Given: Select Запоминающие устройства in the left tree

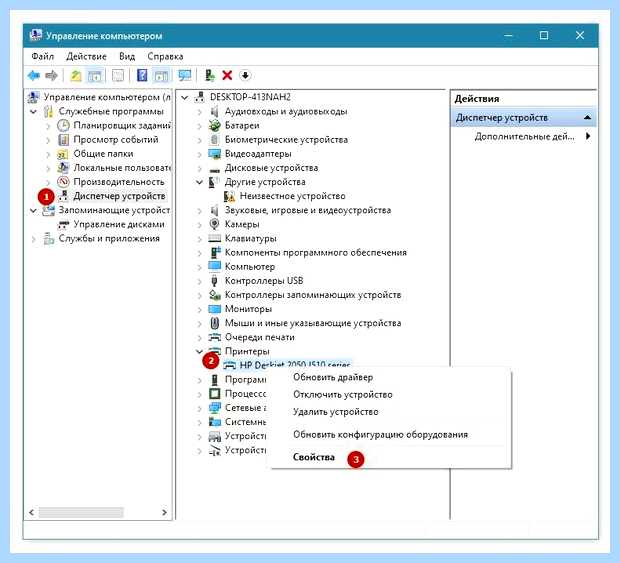Looking at the screenshot, I should pyautogui.click(x=114, y=210).
